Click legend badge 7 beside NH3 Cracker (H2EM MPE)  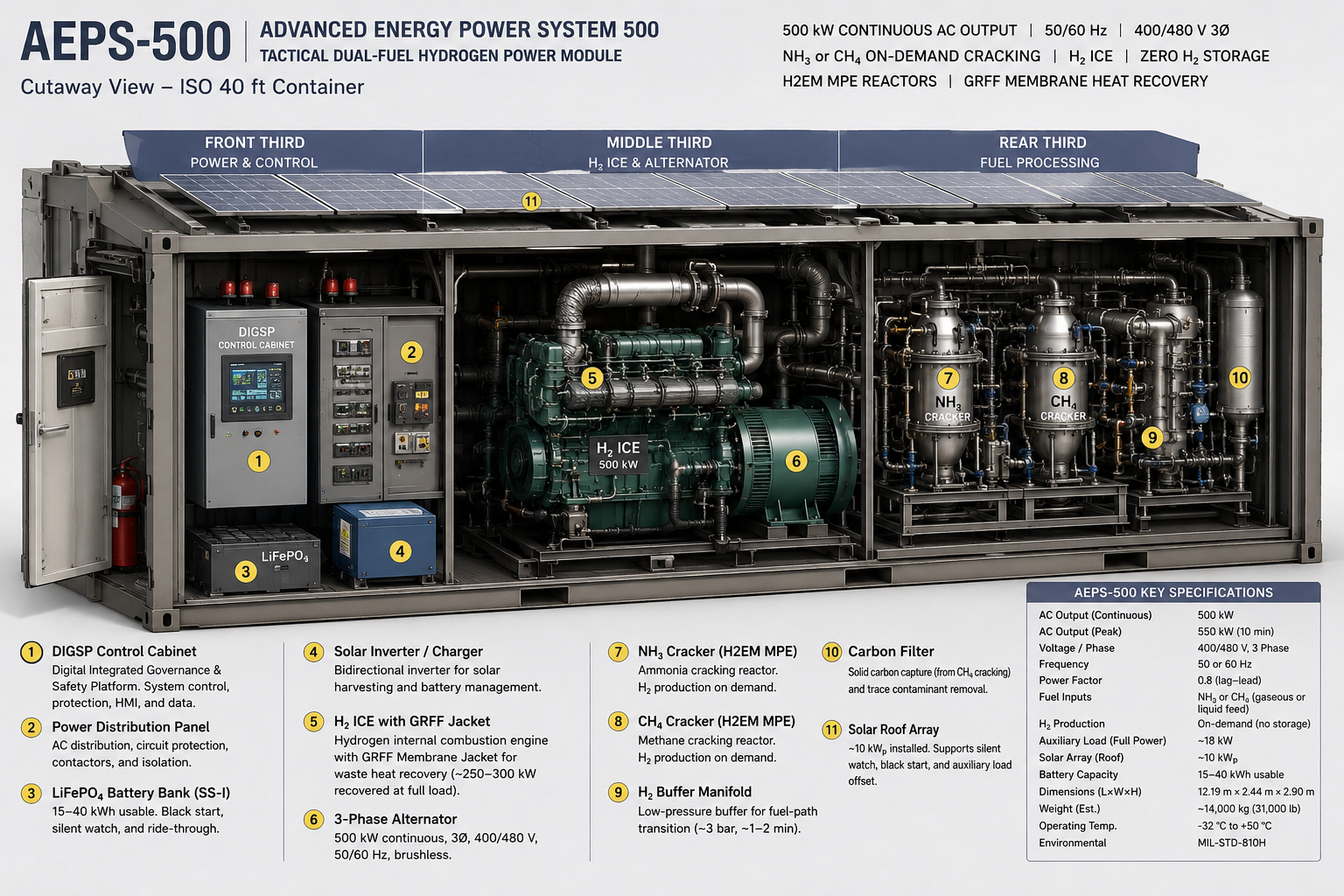(619, 652)
